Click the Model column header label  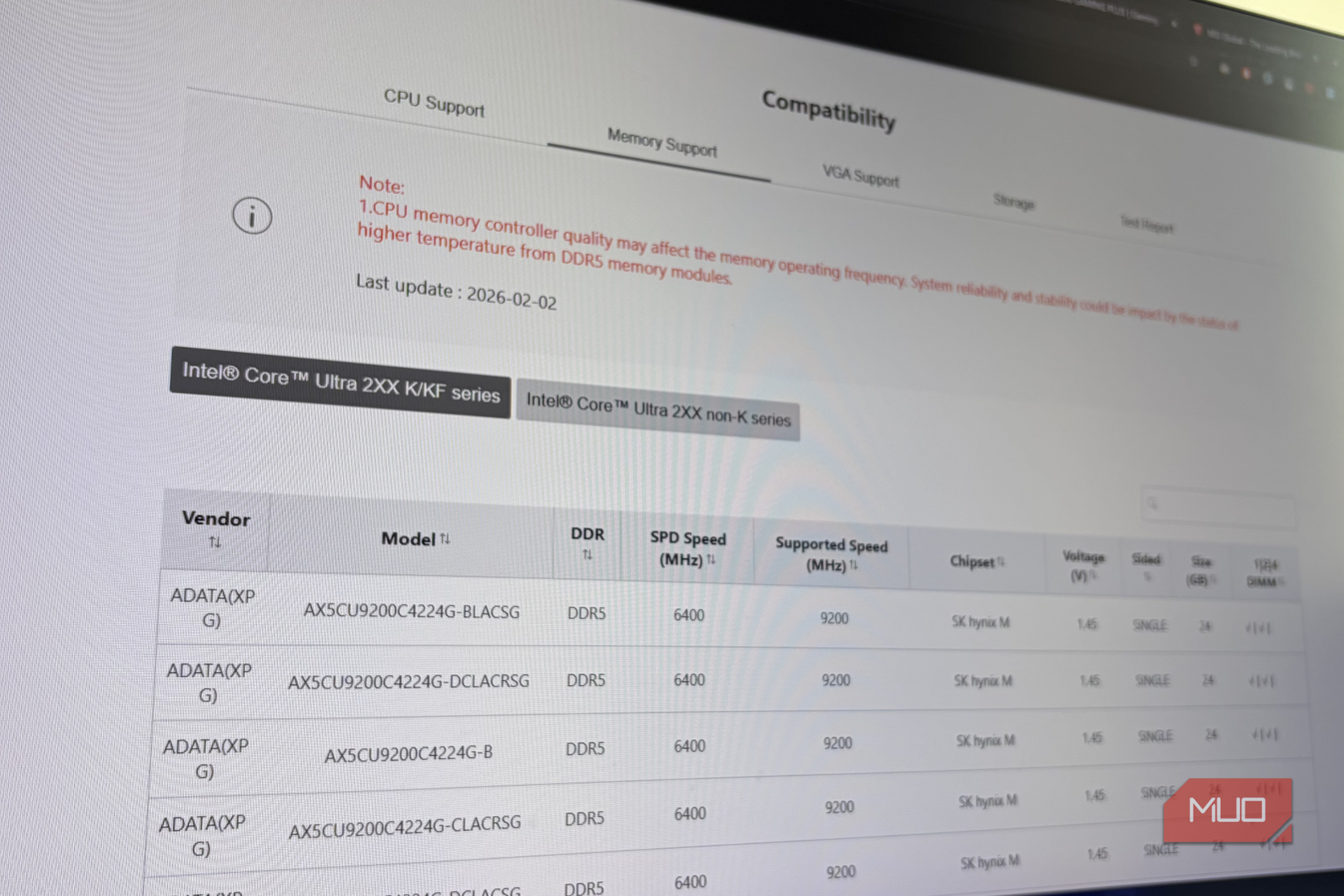(408, 538)
